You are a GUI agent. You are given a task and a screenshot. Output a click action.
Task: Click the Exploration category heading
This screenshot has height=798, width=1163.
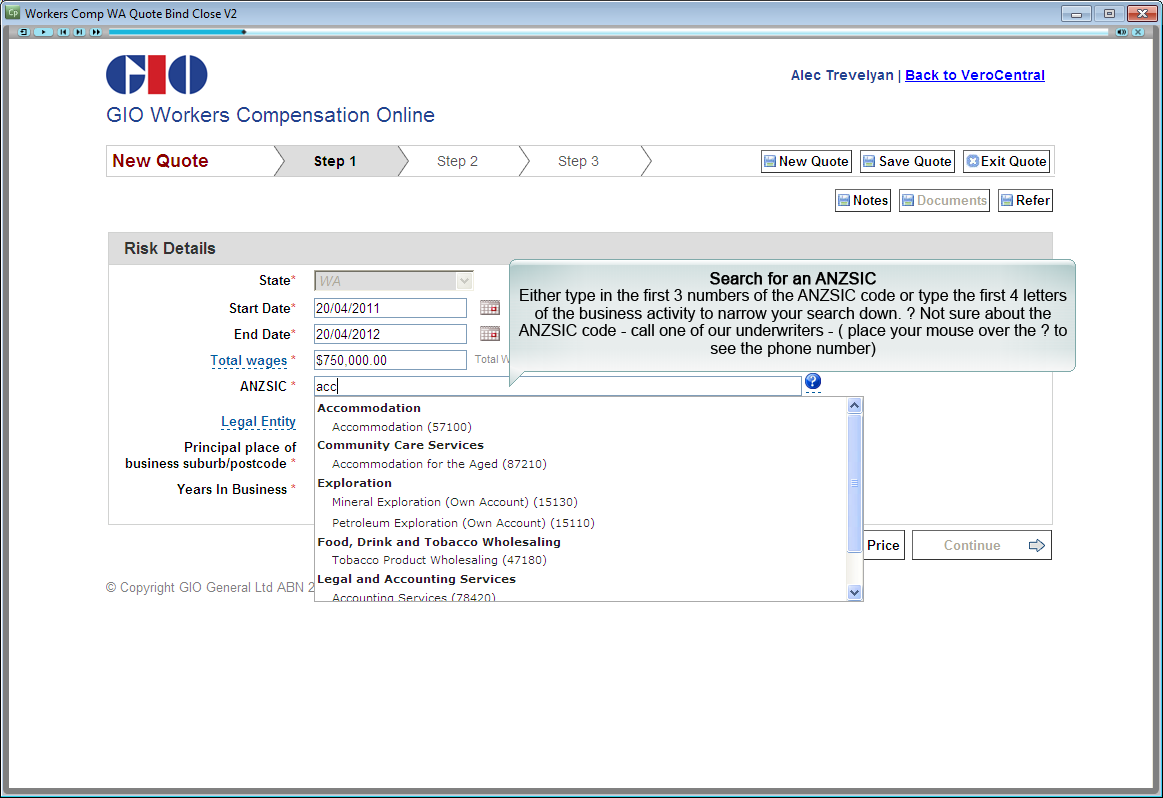[355, 483]
